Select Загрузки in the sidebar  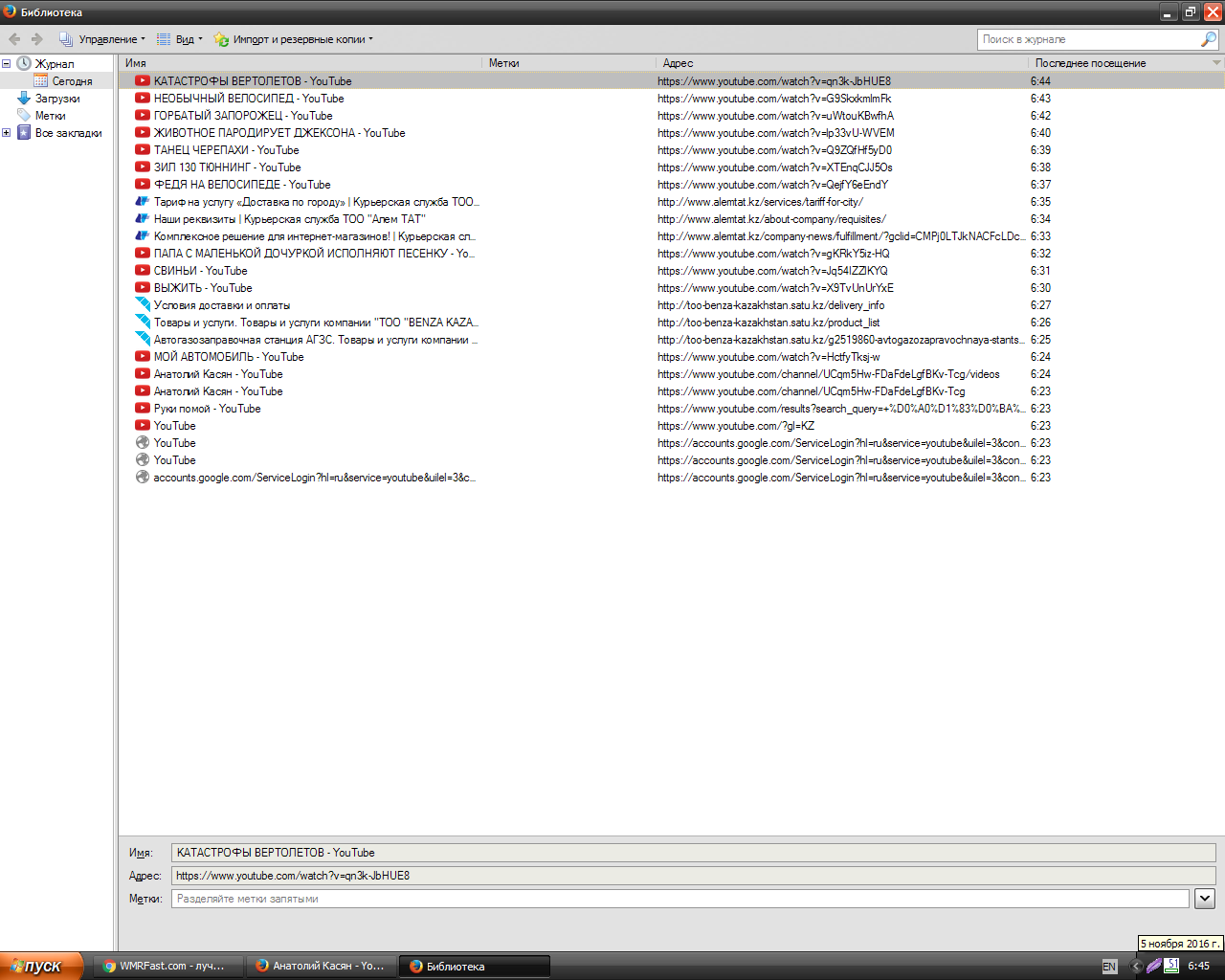[x=57, y=99]
